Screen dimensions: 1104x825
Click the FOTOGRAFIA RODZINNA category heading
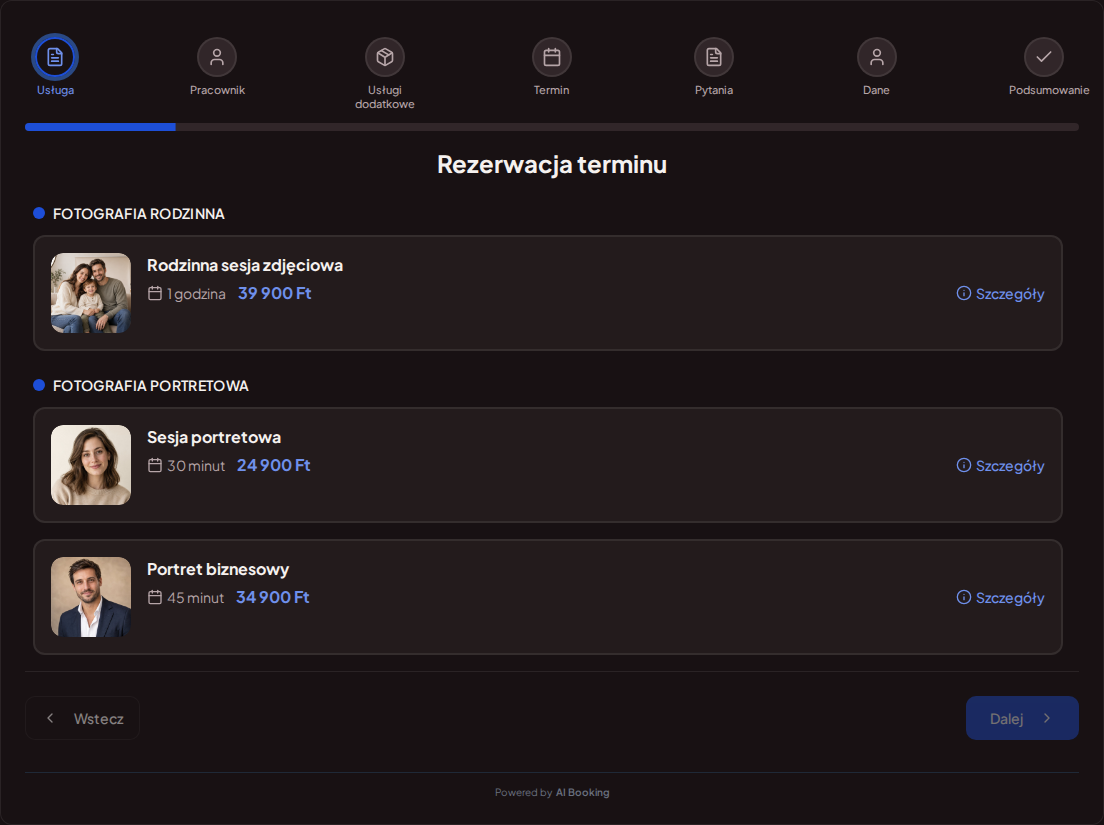tap(139, 214)
